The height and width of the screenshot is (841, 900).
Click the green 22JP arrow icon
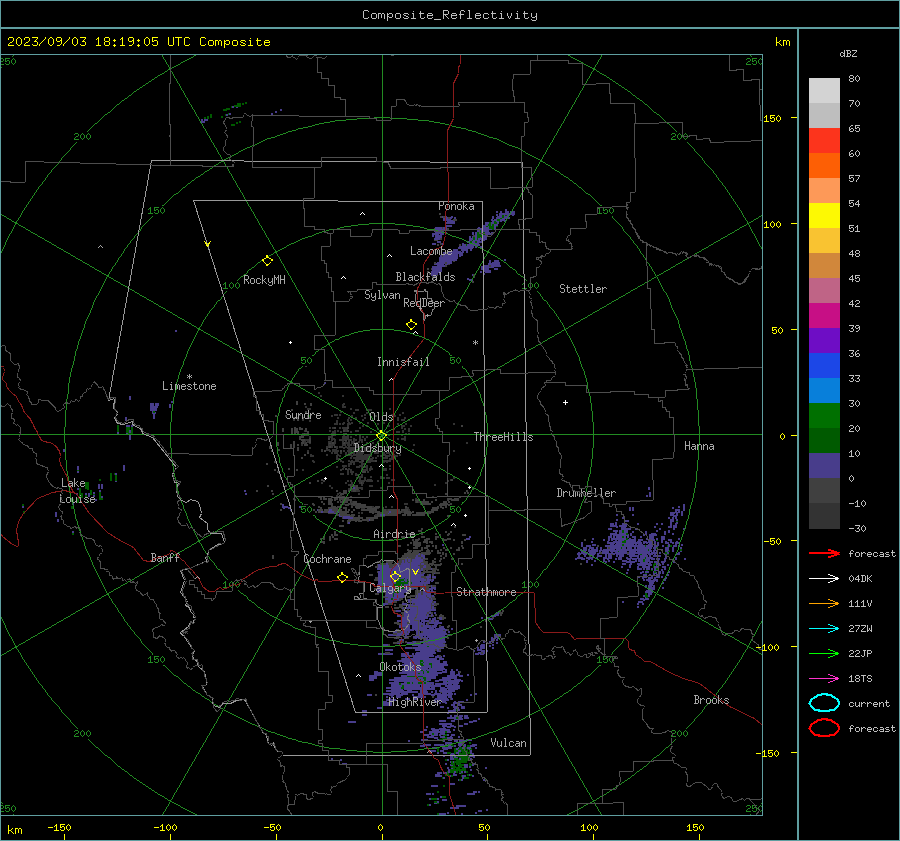pyautogui.click(x=824, y=653)
